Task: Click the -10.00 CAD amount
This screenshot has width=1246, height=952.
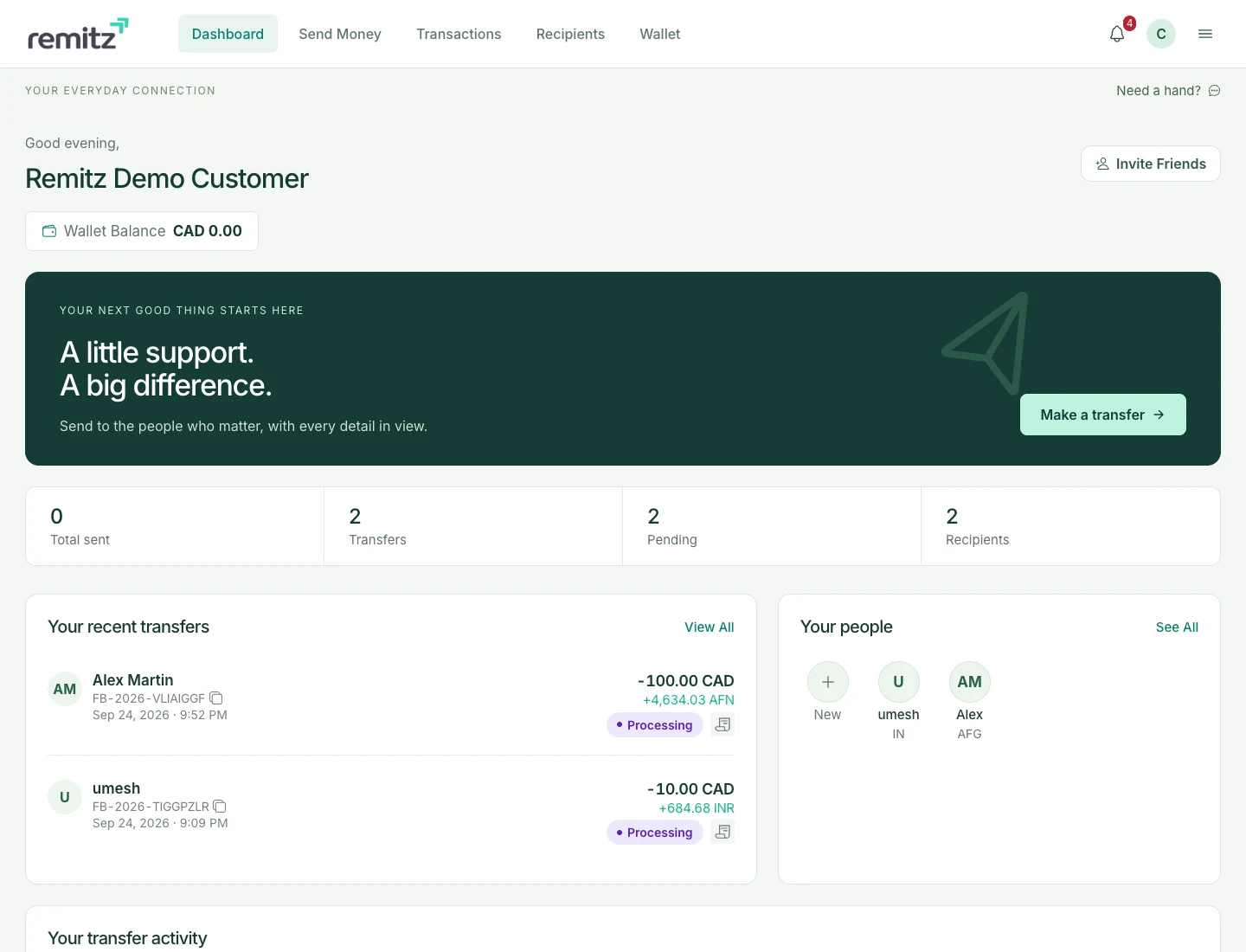Action: point(690,789)
